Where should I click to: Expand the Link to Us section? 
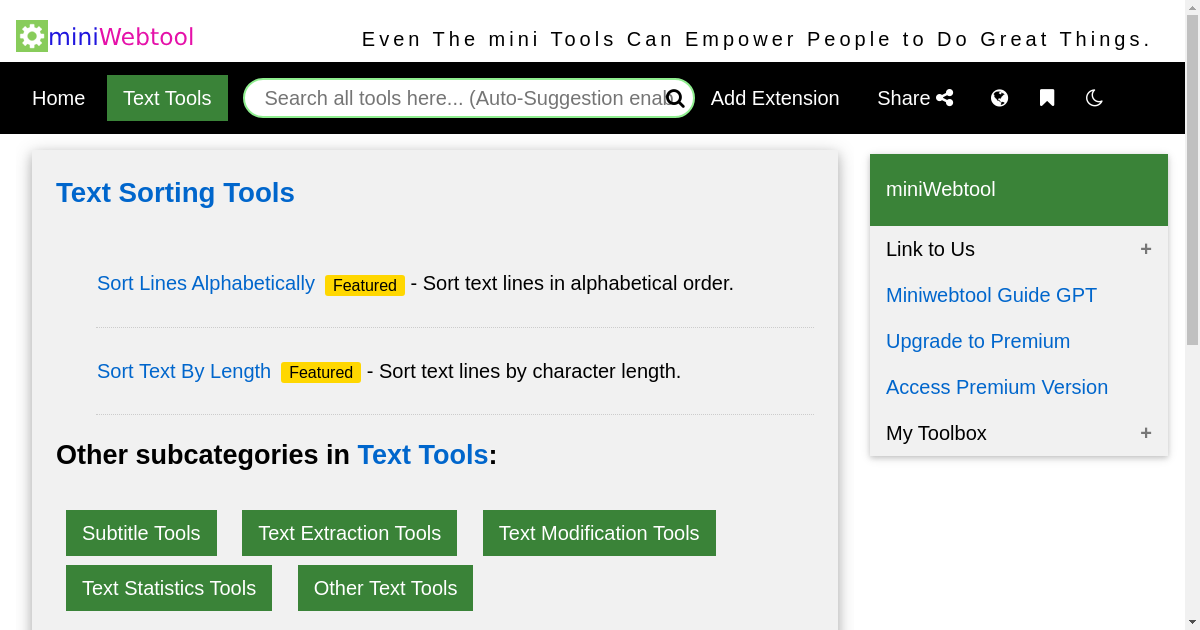click(x=1146, y=249)
